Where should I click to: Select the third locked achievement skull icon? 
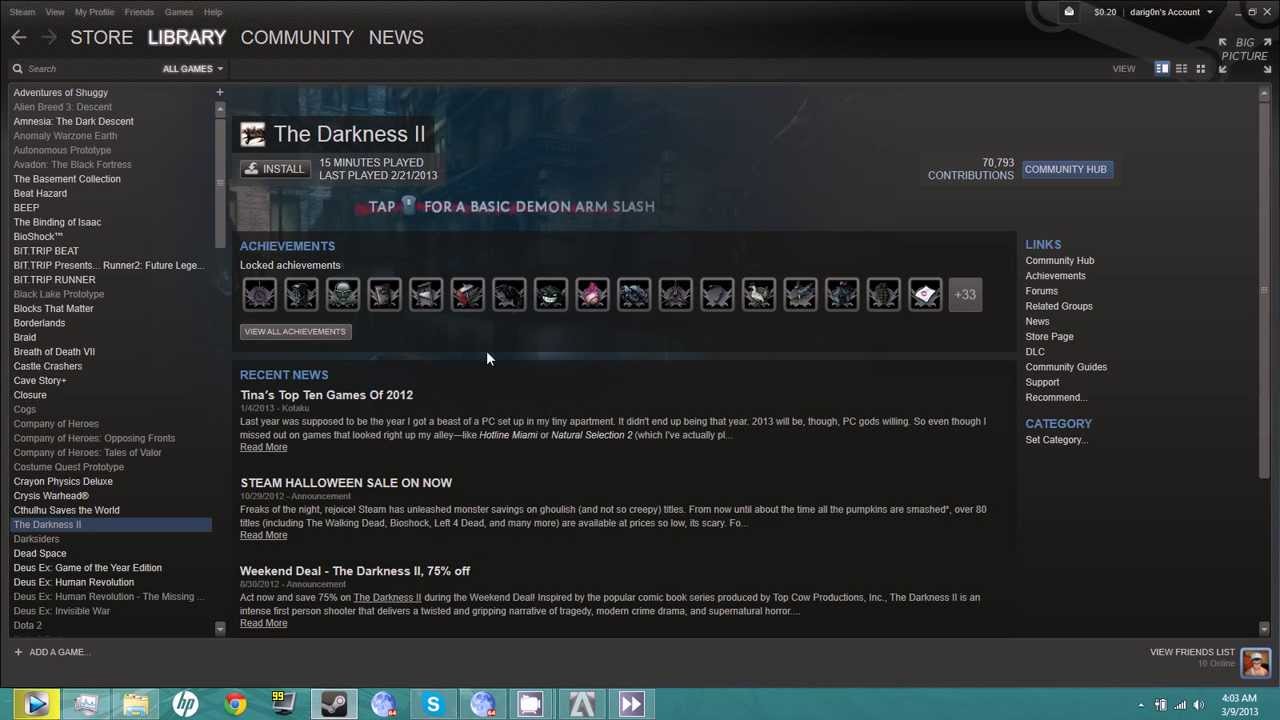tap(342, 295)
